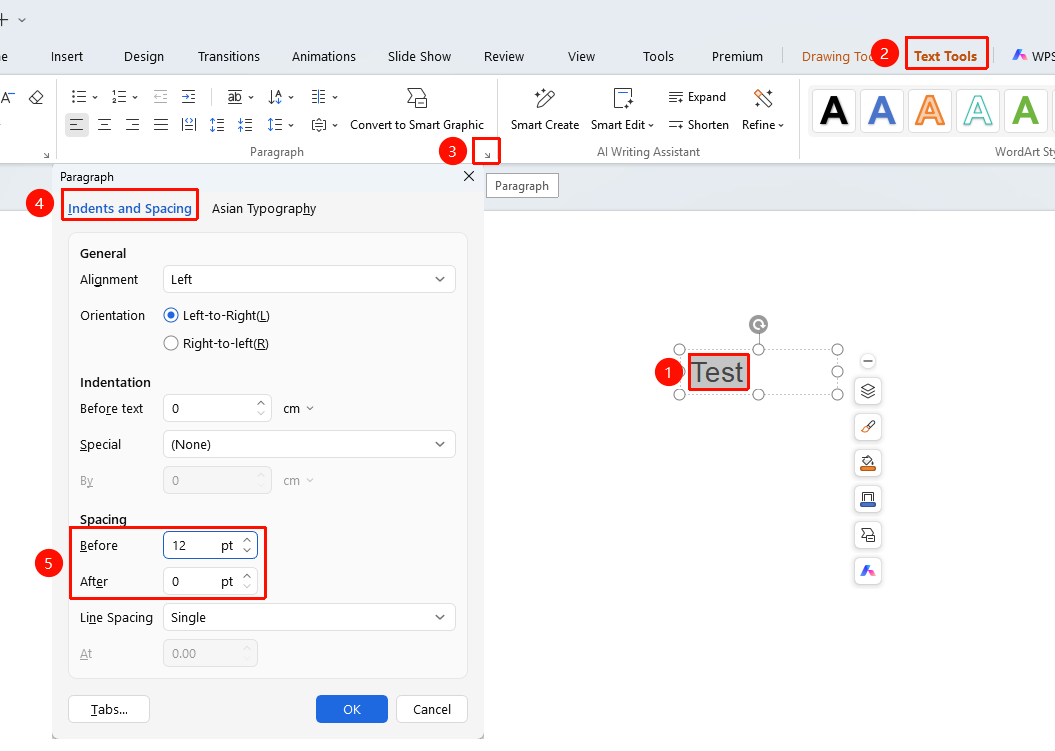1055x751 pixels.
Task: Toggle the Align Left ribbon button
Action: tap(77, 124)
